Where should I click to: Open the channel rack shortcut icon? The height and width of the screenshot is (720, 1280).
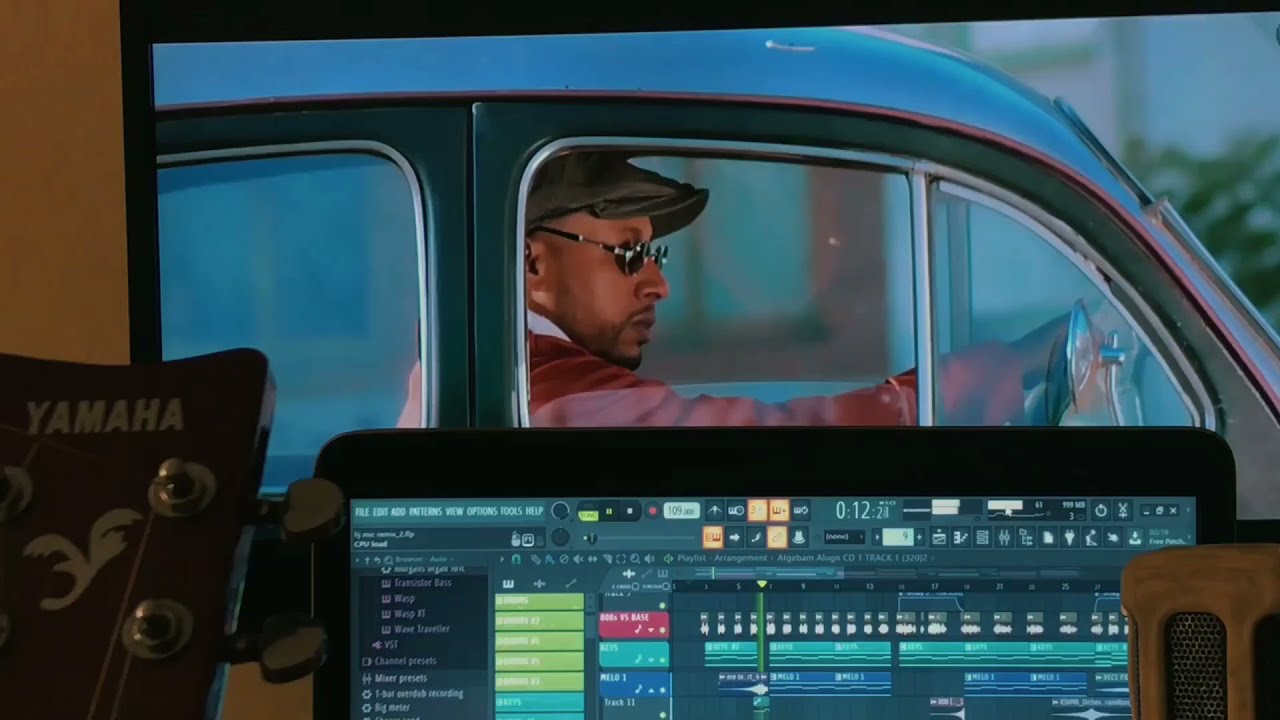point(982,538)
